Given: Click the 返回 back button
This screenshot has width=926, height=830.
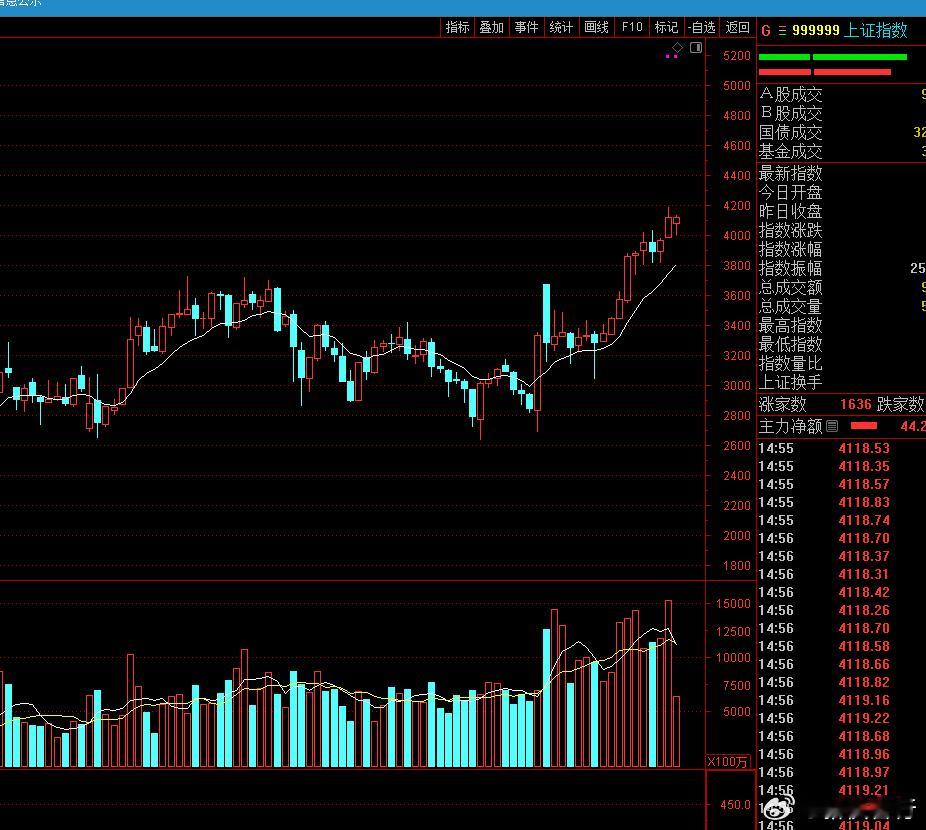Looking at the screenshot, I should click(x=737, y=27).
